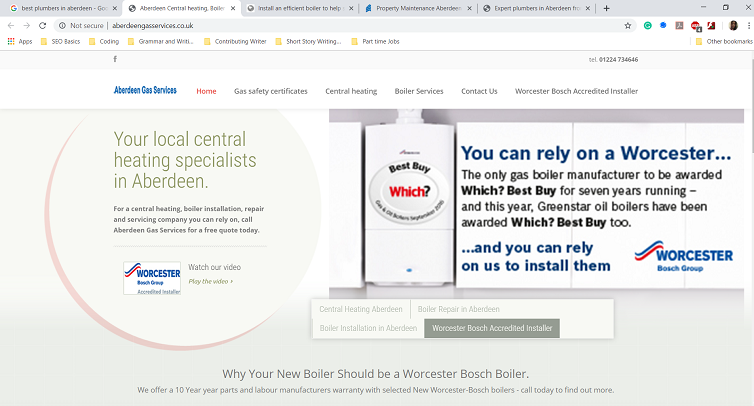
Task: Click the Worcester Accredited Installer video thumbnail
Action: point(152,278)
